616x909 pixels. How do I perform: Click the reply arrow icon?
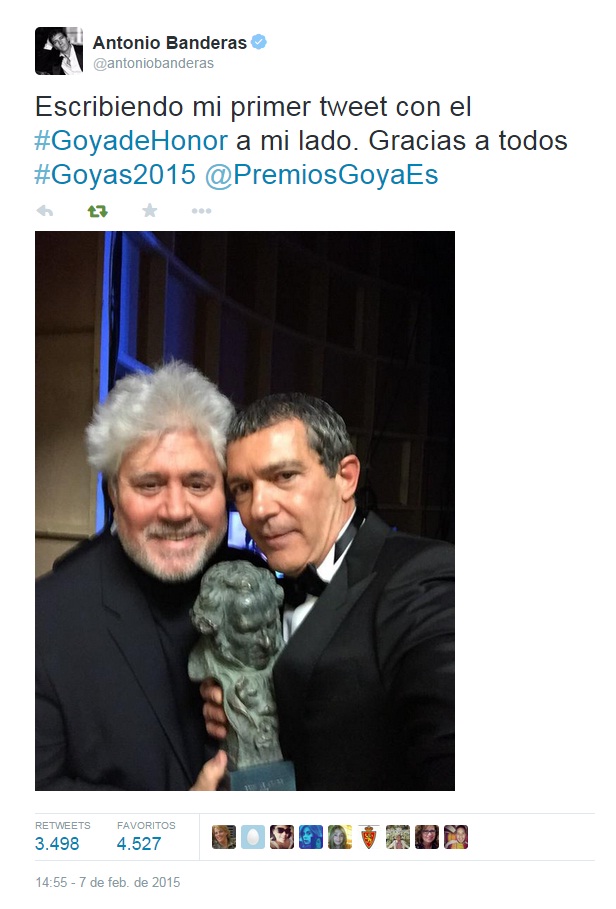click(x=45, y=211)
